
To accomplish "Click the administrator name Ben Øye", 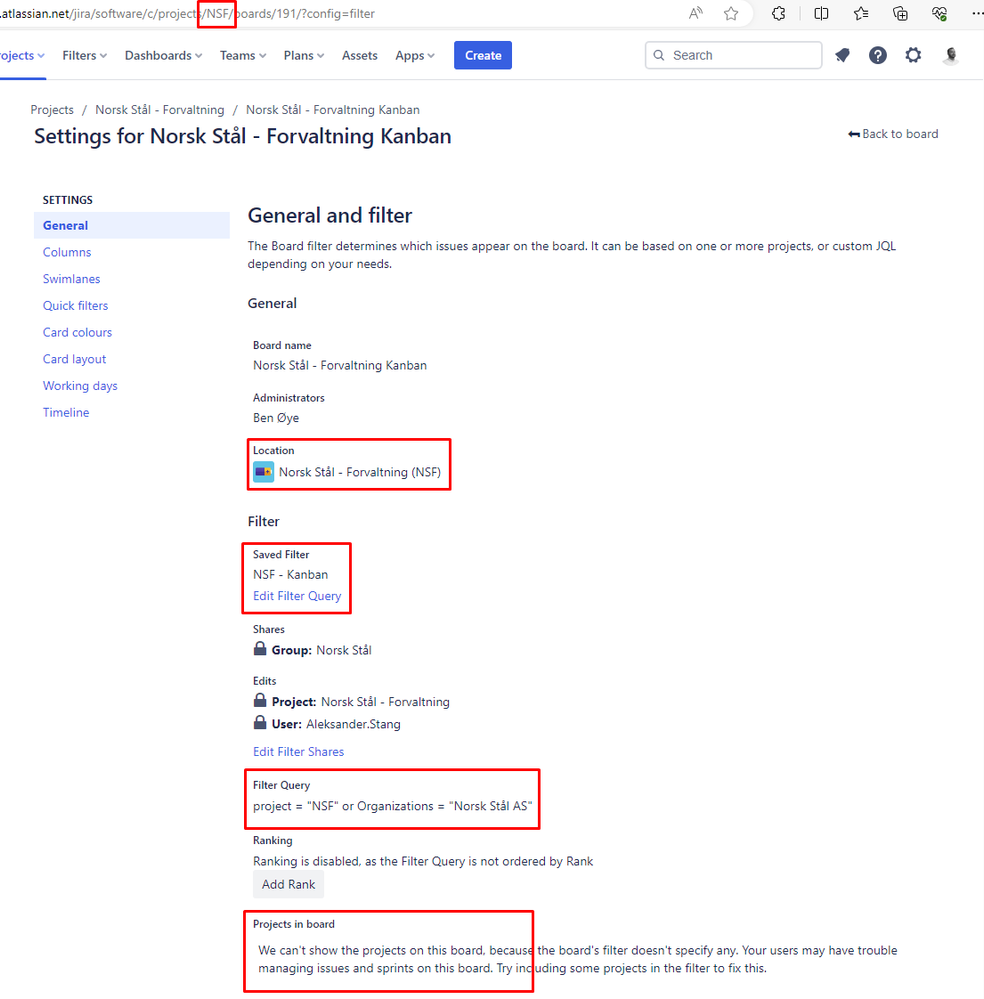I will click(x=276, y=418).
